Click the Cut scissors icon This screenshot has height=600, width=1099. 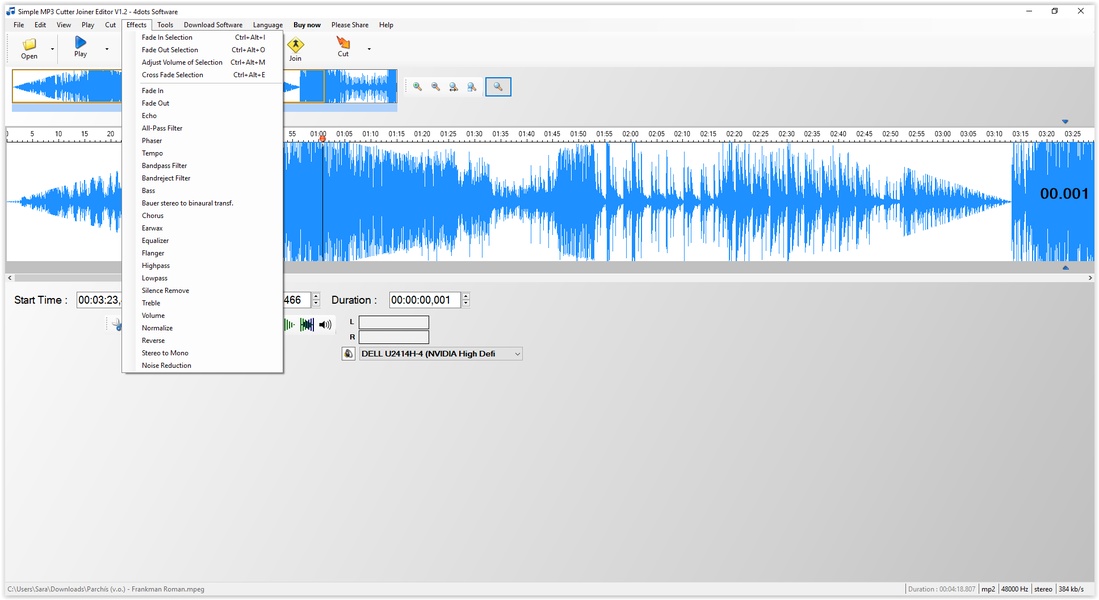(x=343, y=43)
